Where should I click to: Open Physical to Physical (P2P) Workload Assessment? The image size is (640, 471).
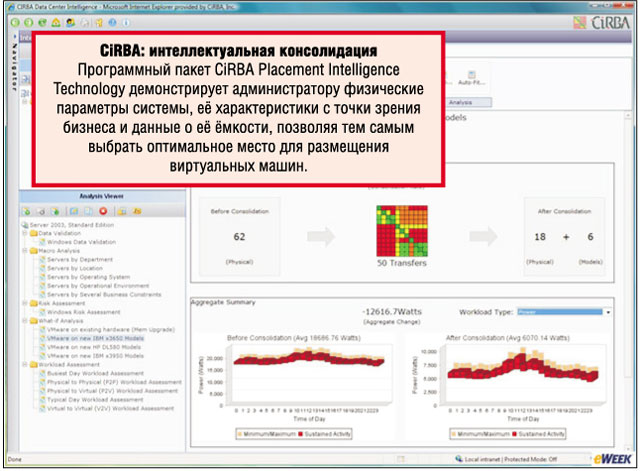114,382
